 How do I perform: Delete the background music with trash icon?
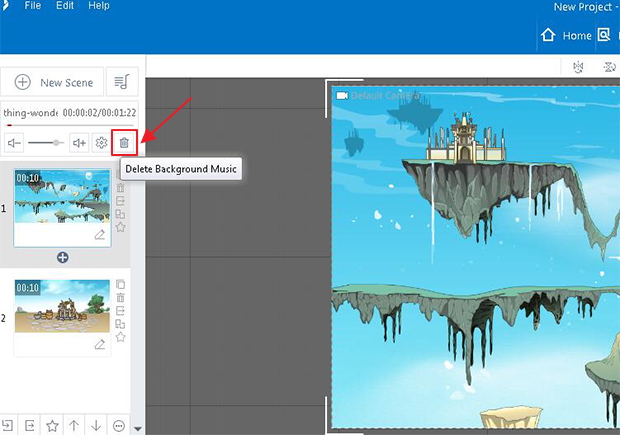(x=124, y=143)
